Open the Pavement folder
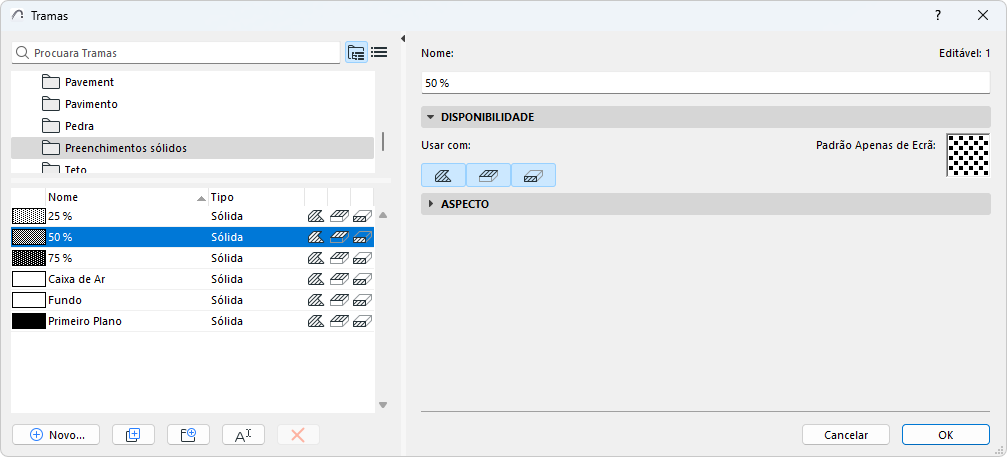This screenshot has width=1007, height=457. coord(193,82)
